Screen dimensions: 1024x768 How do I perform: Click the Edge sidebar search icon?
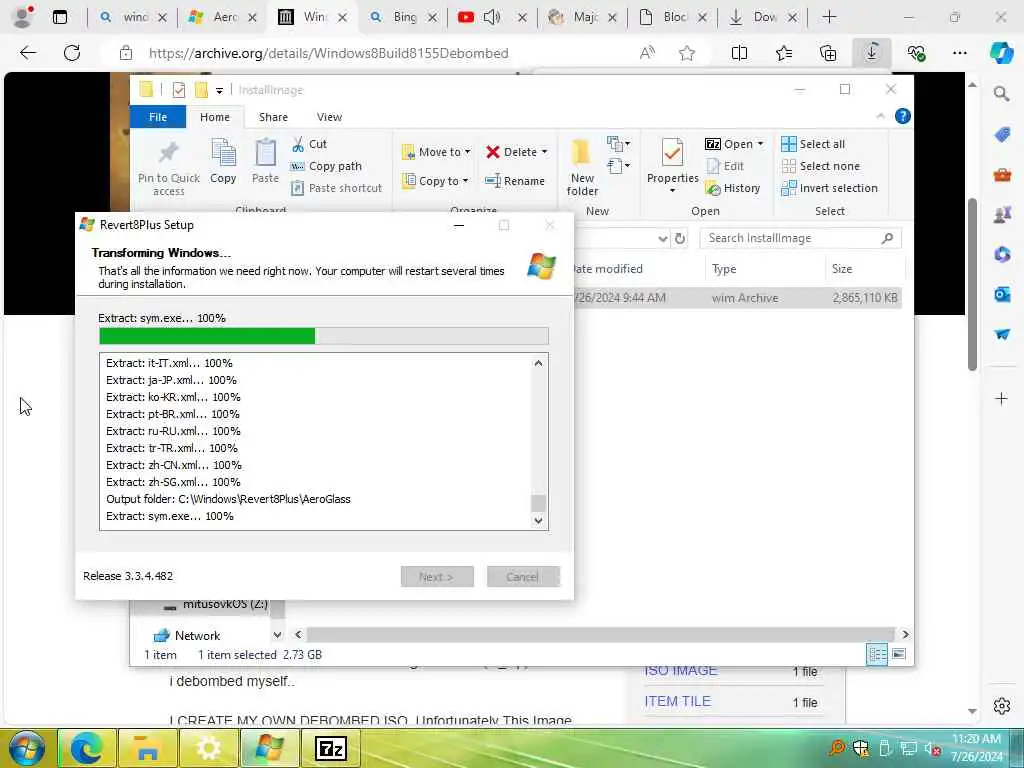click(x=1002, y=94)
